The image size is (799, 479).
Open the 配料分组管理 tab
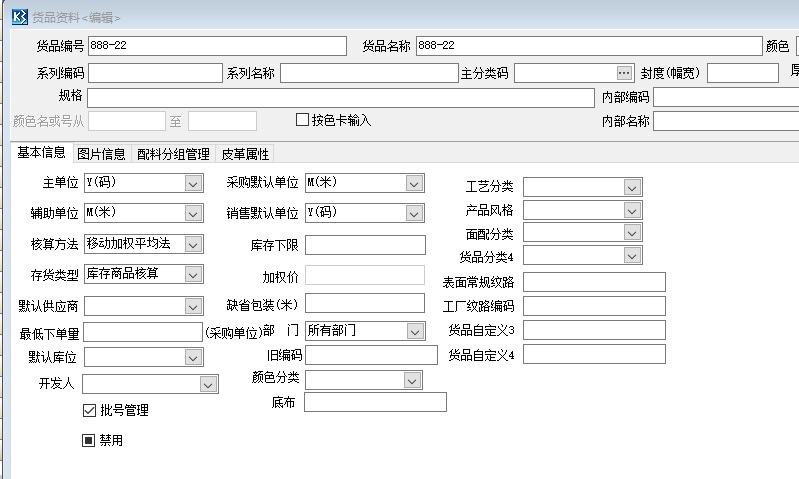173,154
